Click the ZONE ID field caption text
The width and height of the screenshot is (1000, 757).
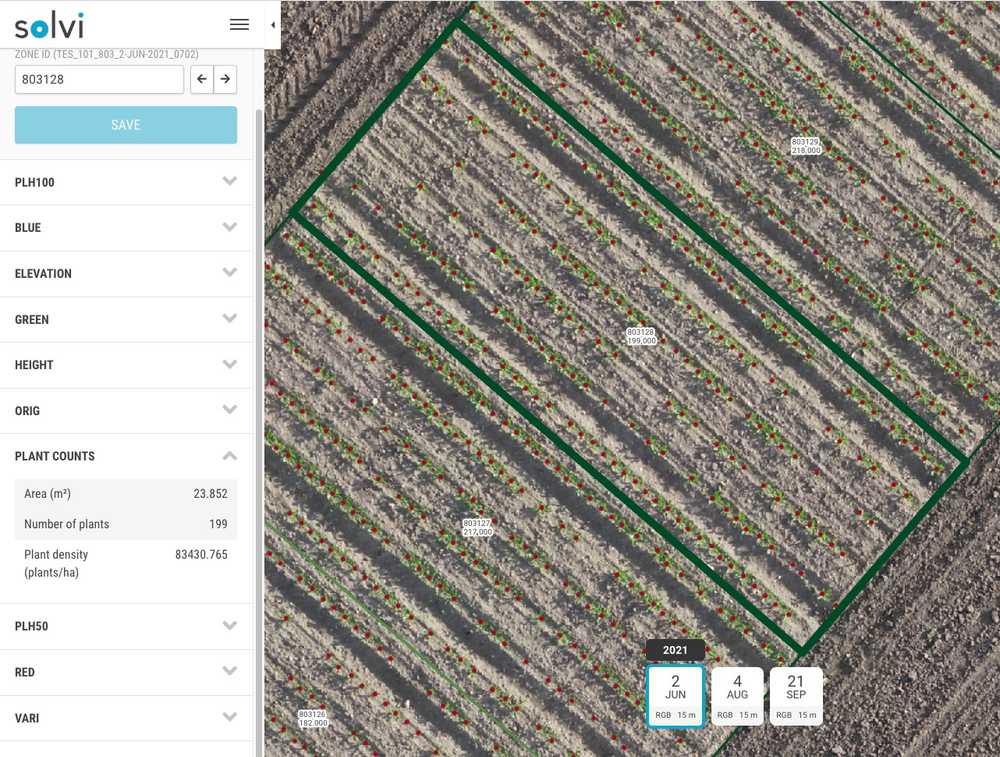107,54
